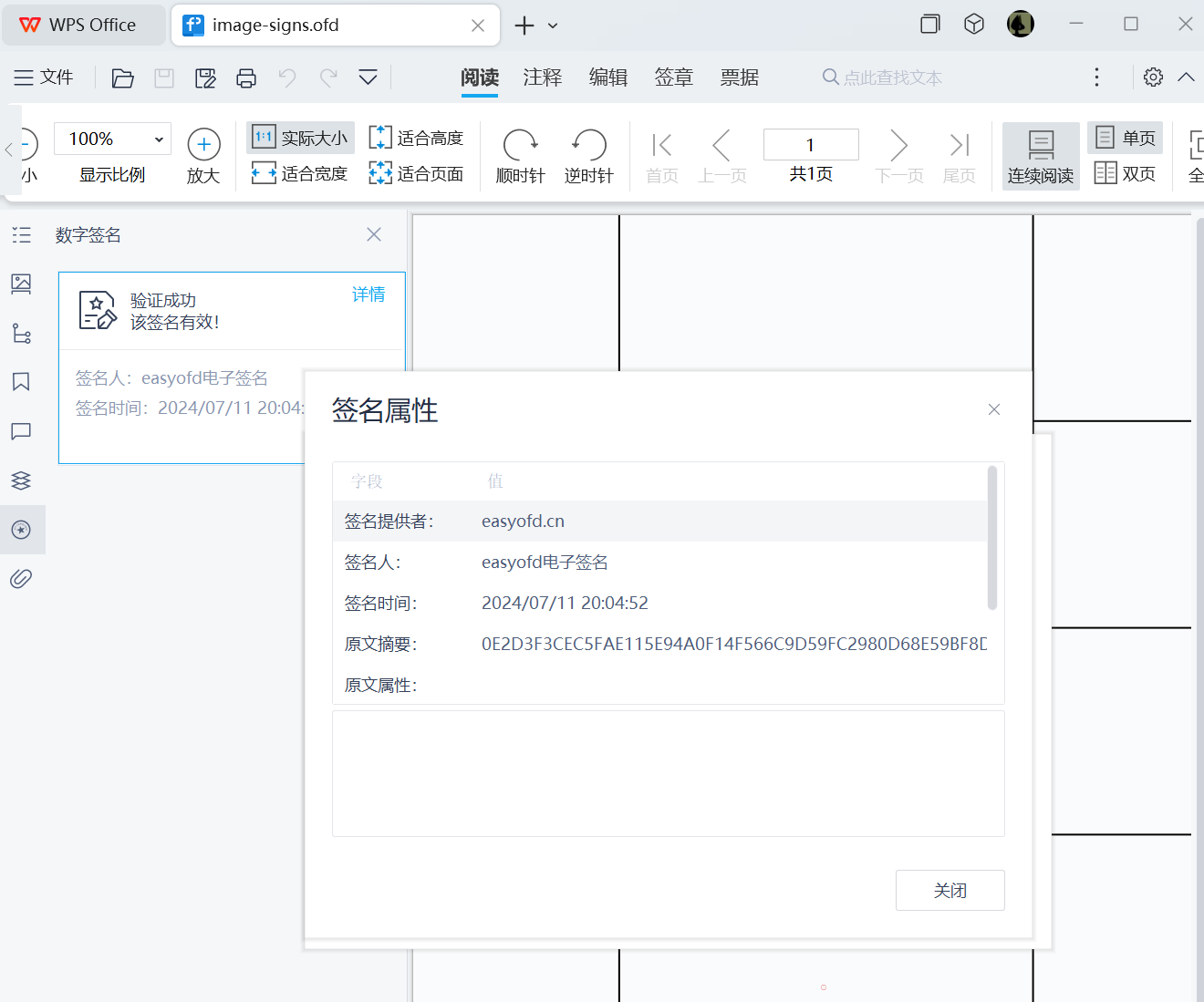
Task: Click the user avatar icon
Action: pos(1020,24)
